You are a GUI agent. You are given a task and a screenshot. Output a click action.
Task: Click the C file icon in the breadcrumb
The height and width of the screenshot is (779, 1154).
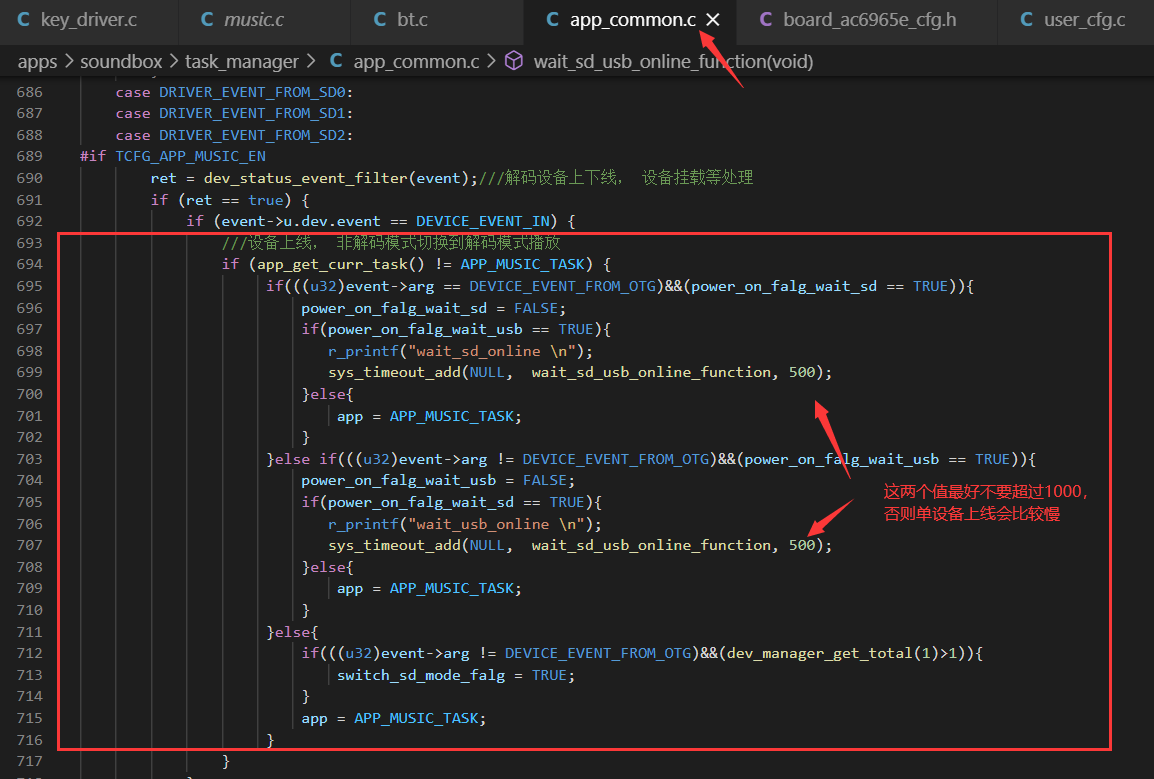(x=336, y=61)
